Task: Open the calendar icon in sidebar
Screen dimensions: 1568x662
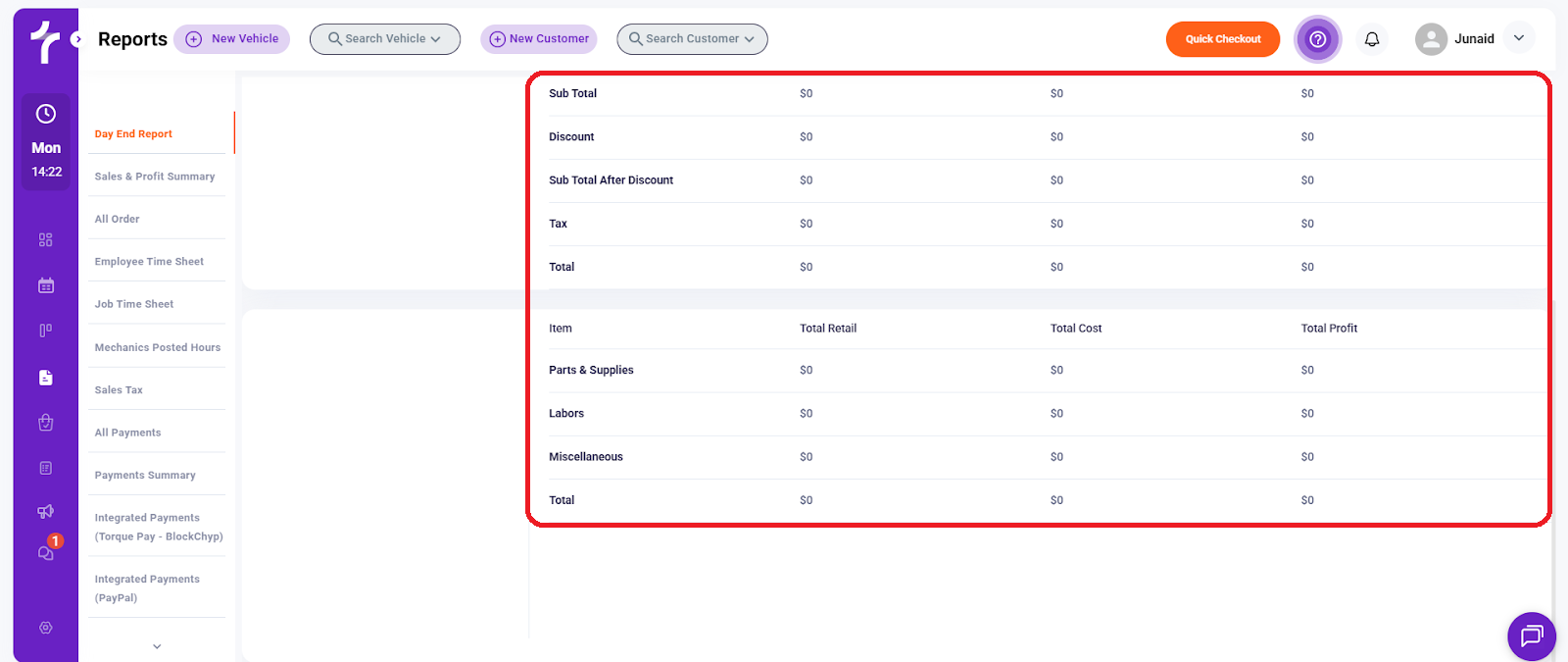Action: tap(45, 285)
